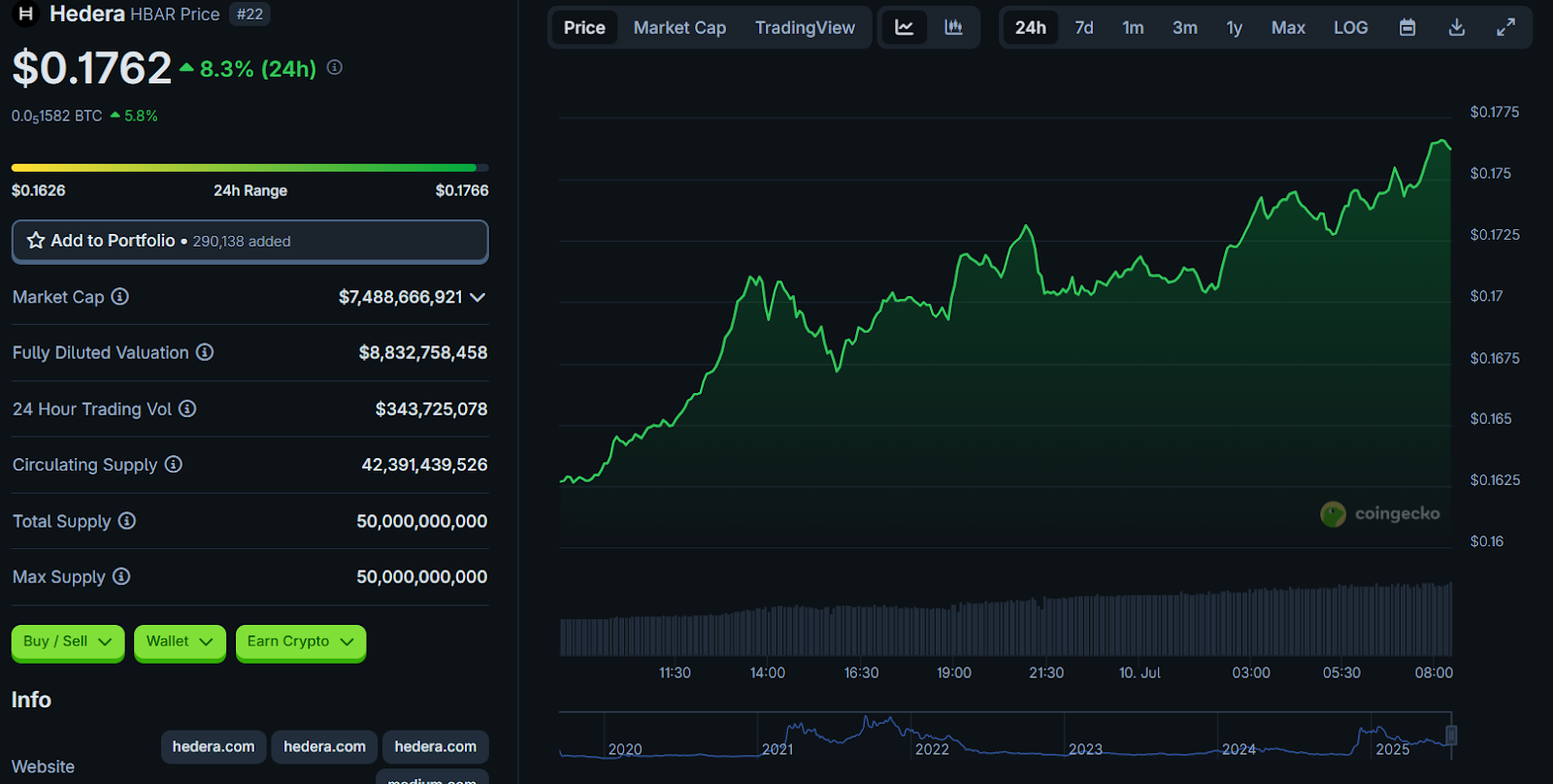Click 24h high value $0.1766
Image resolution: width=1553 pixels, height=784 pixels.
[462, 190]
